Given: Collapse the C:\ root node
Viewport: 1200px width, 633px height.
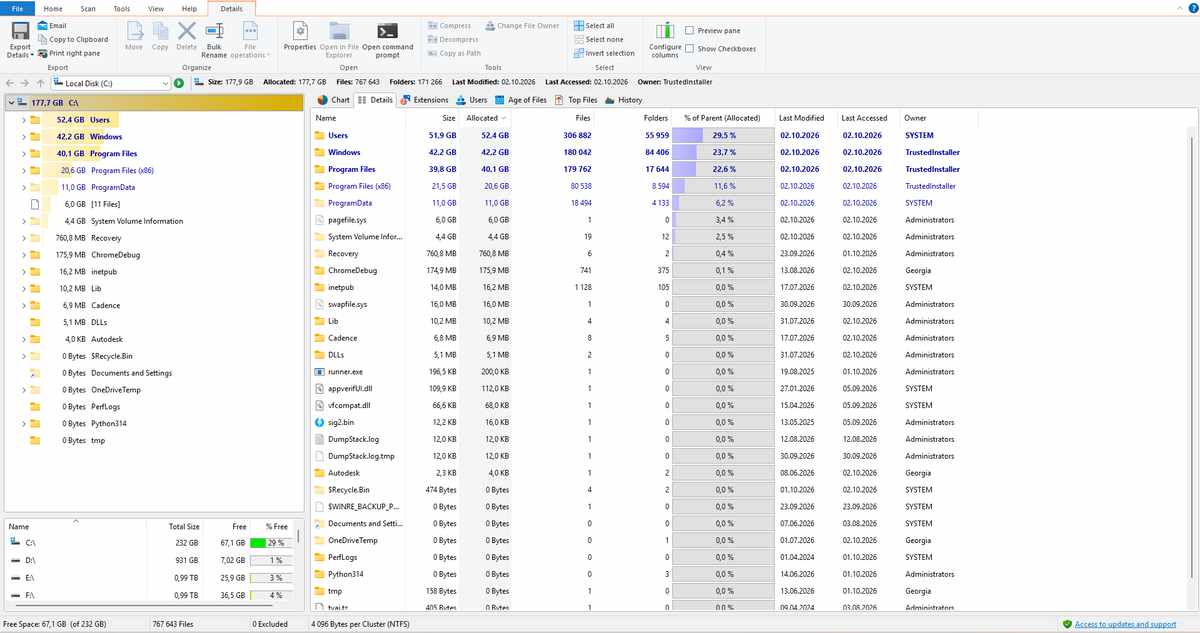Looking at the screenshot, I should (10, 102).
